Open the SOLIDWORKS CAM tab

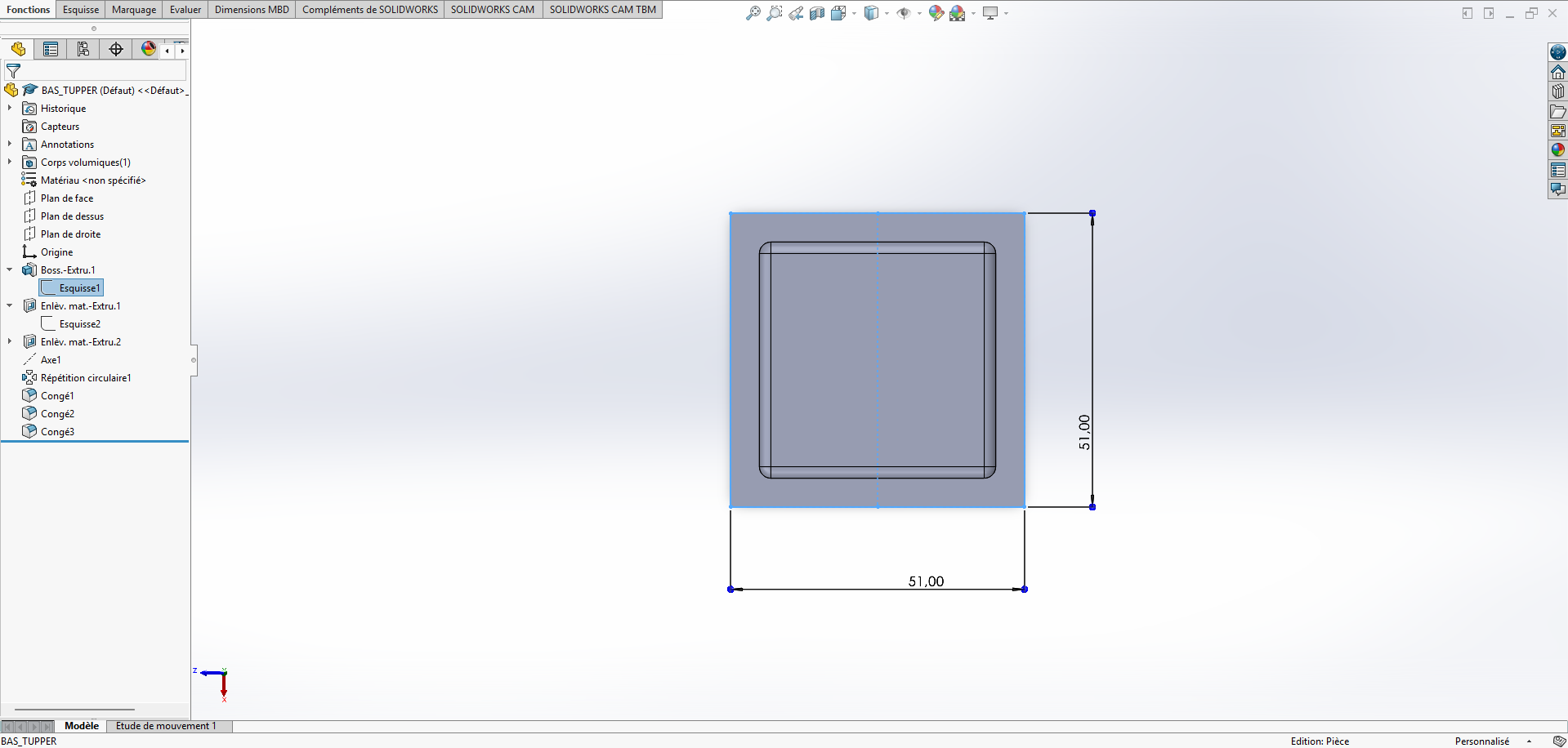tap(492, 10)
